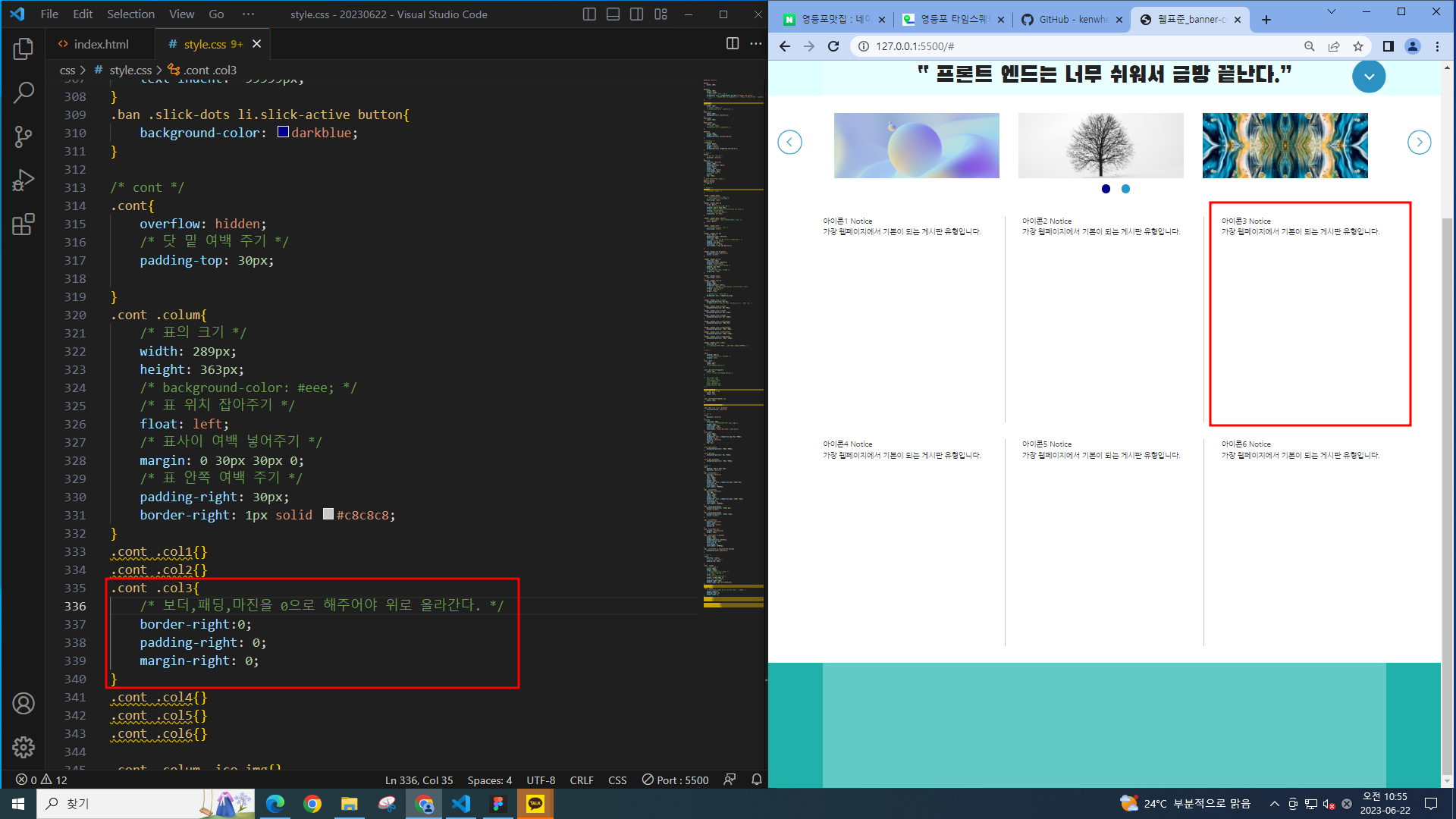Open the Selection menu
The width and height of the screenshot is (1456, 819).
[x=130, y=14]
